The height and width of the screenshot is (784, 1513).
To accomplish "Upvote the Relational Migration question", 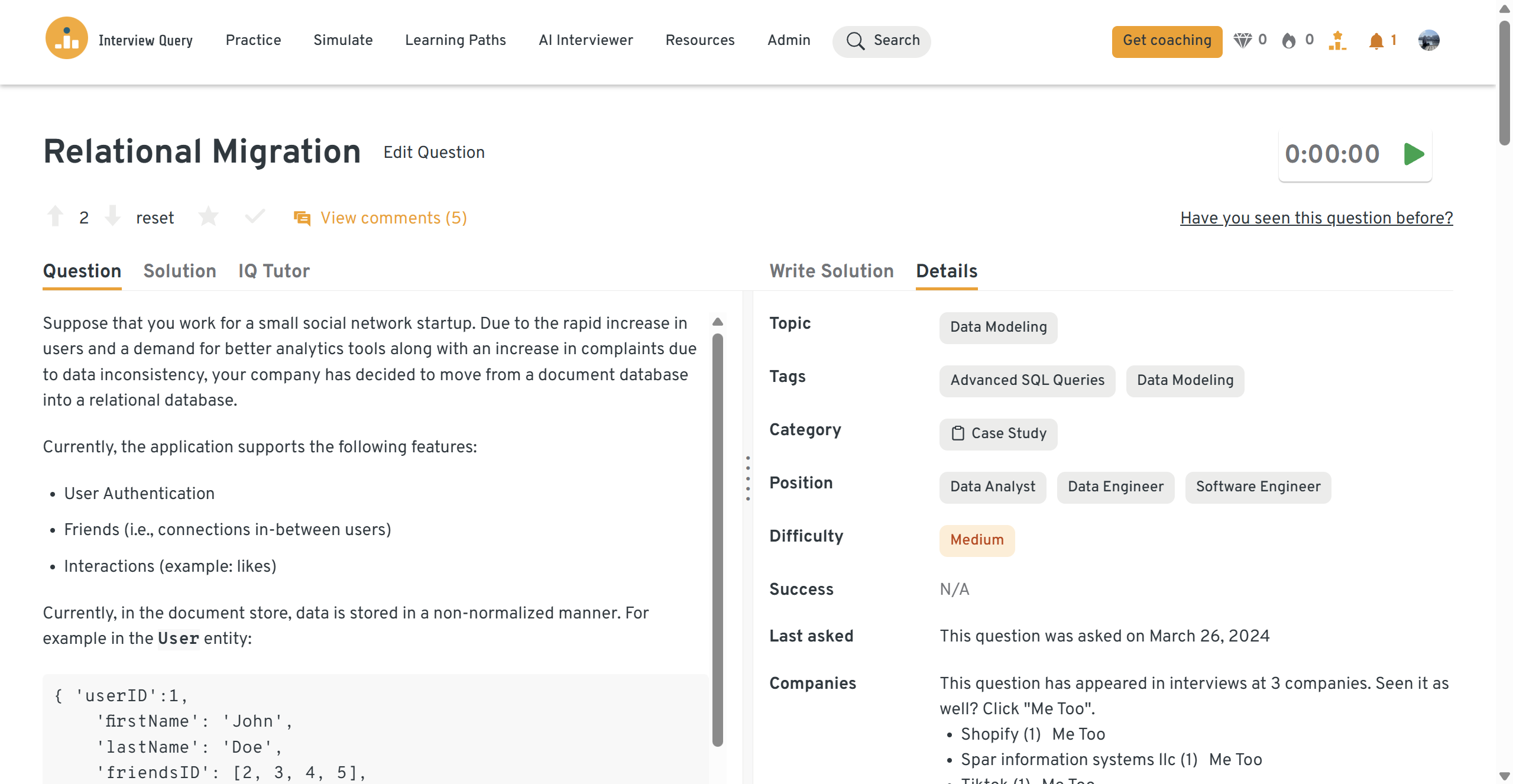I will pyautogui.click(x=55, y=216).
